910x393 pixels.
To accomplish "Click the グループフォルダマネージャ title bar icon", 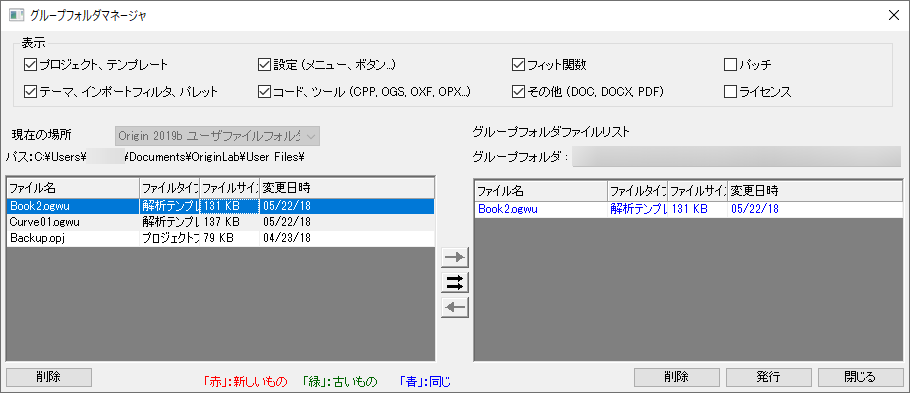I will (16, 15).
